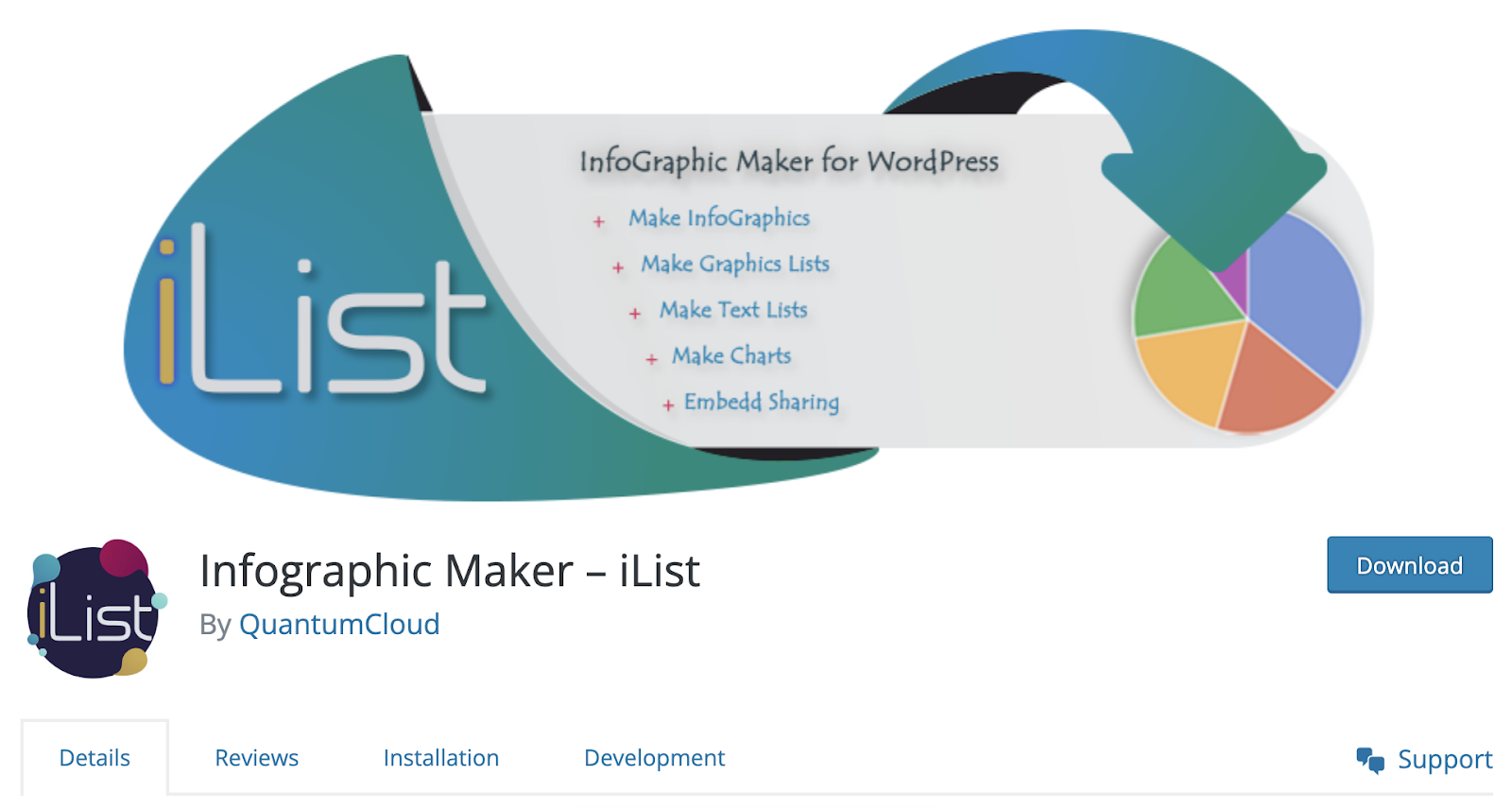Click the Download button
1512x809 pixels.
tap(1409, 565)
